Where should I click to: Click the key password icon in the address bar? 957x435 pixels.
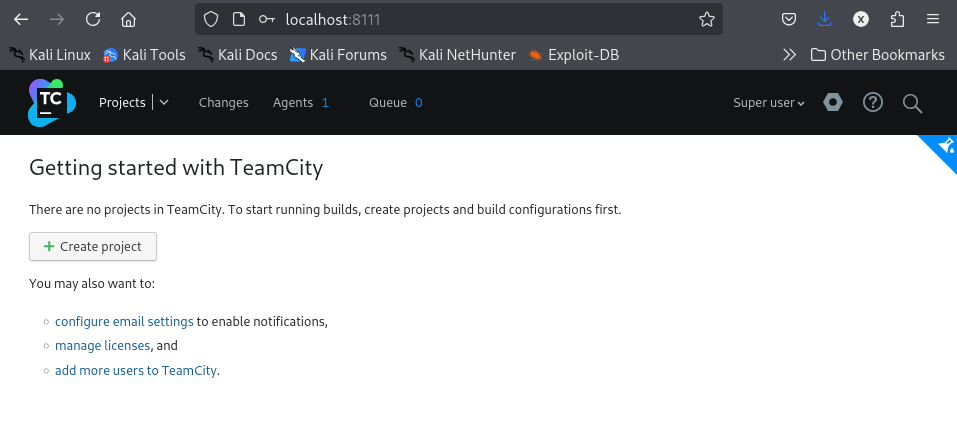(x=267, y=20)
